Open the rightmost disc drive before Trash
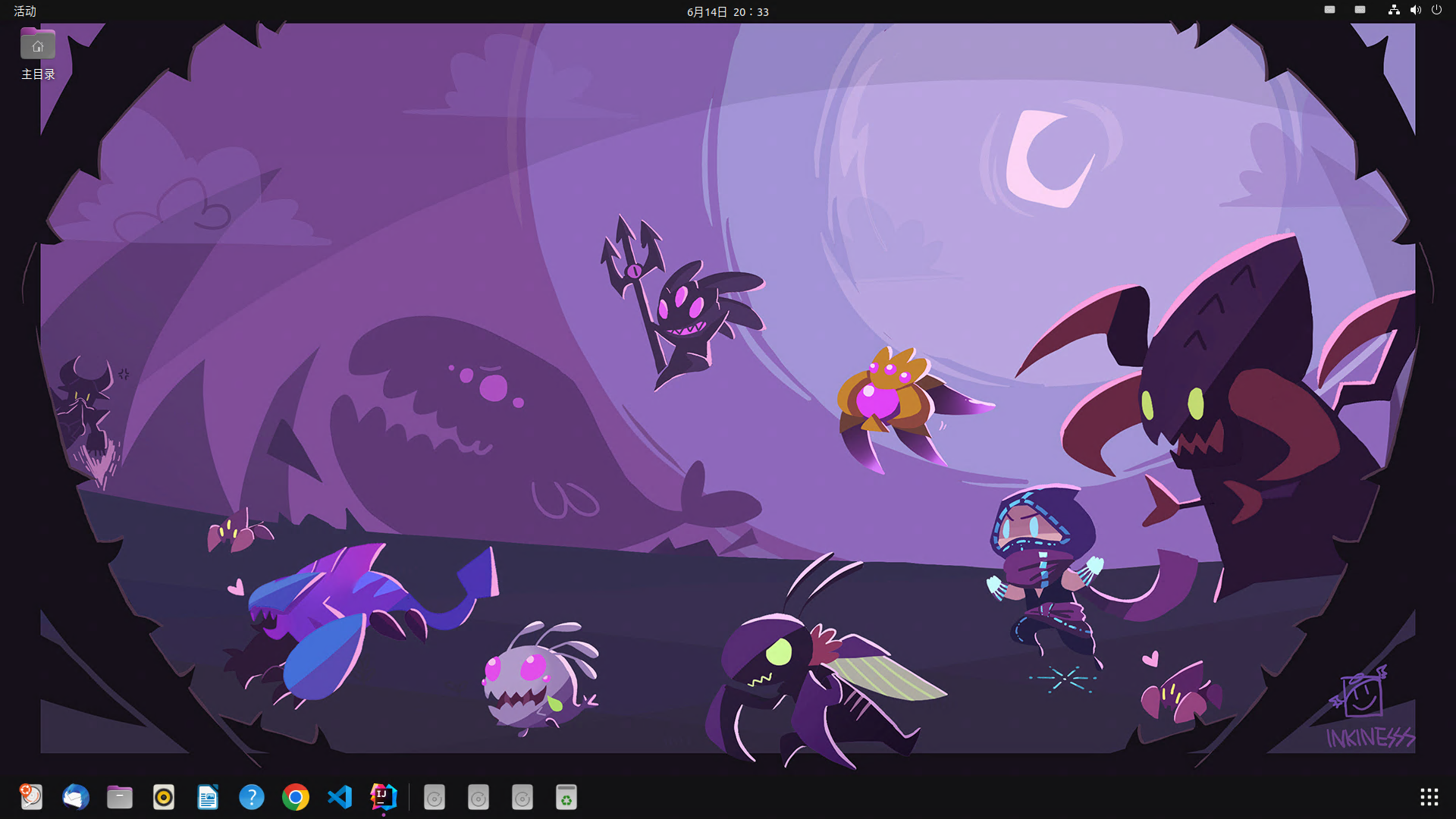The height and width of the screenshot is (819, 1456). click(522, 797)
